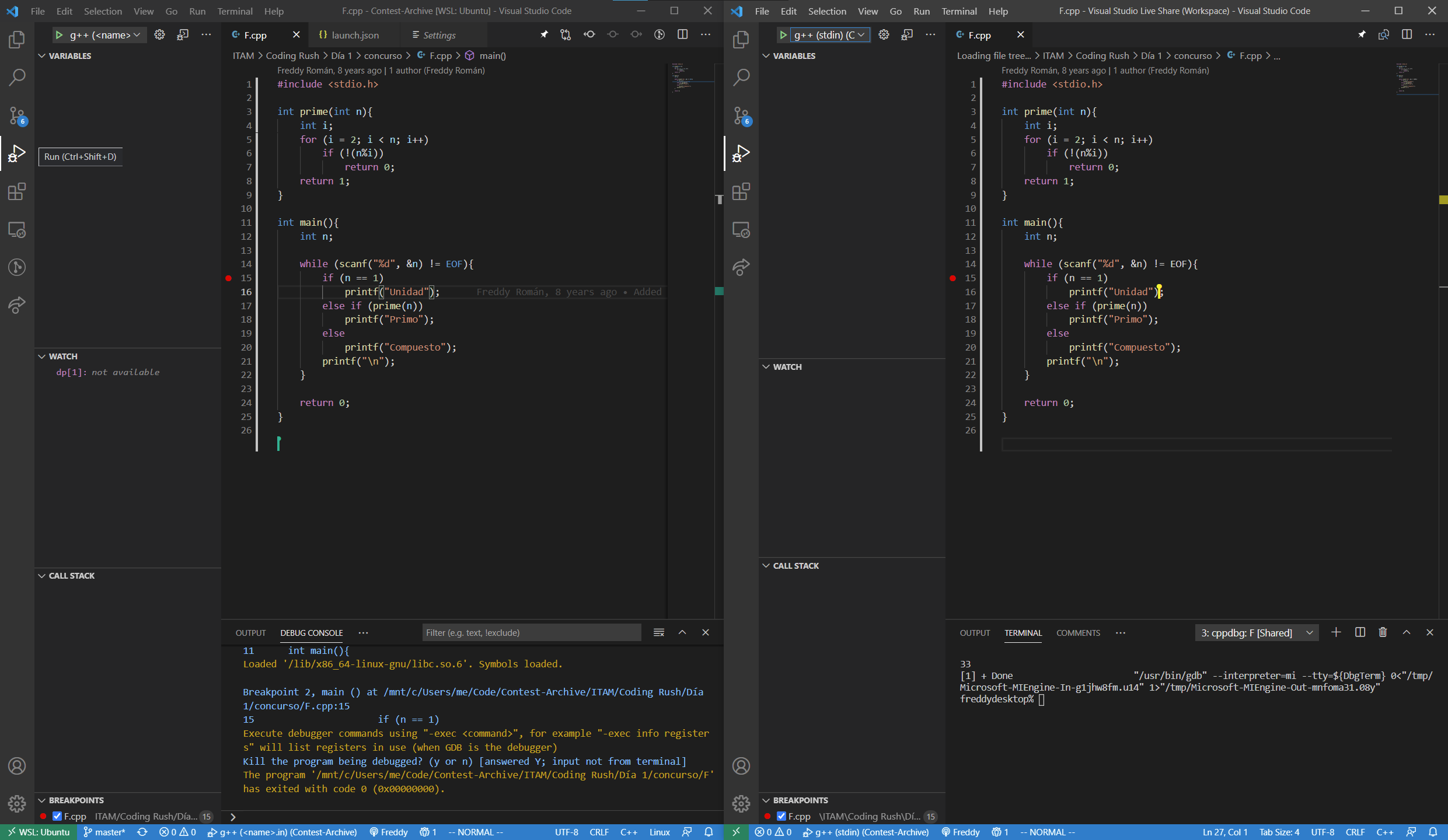Open Source Control in left window
This screenshot has height=840, width=1448.
[x=17, y=116]
